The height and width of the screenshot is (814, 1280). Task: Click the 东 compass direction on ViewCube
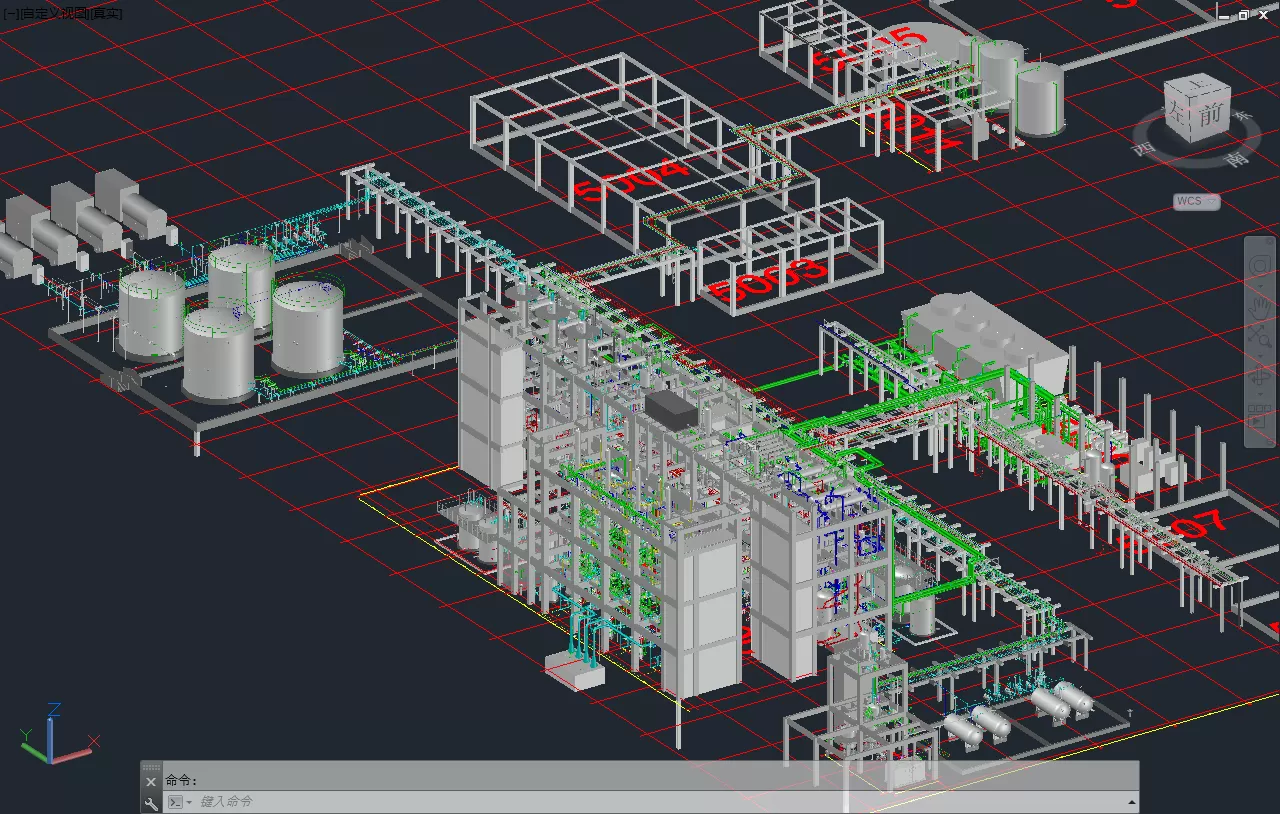pos(1244,117)
